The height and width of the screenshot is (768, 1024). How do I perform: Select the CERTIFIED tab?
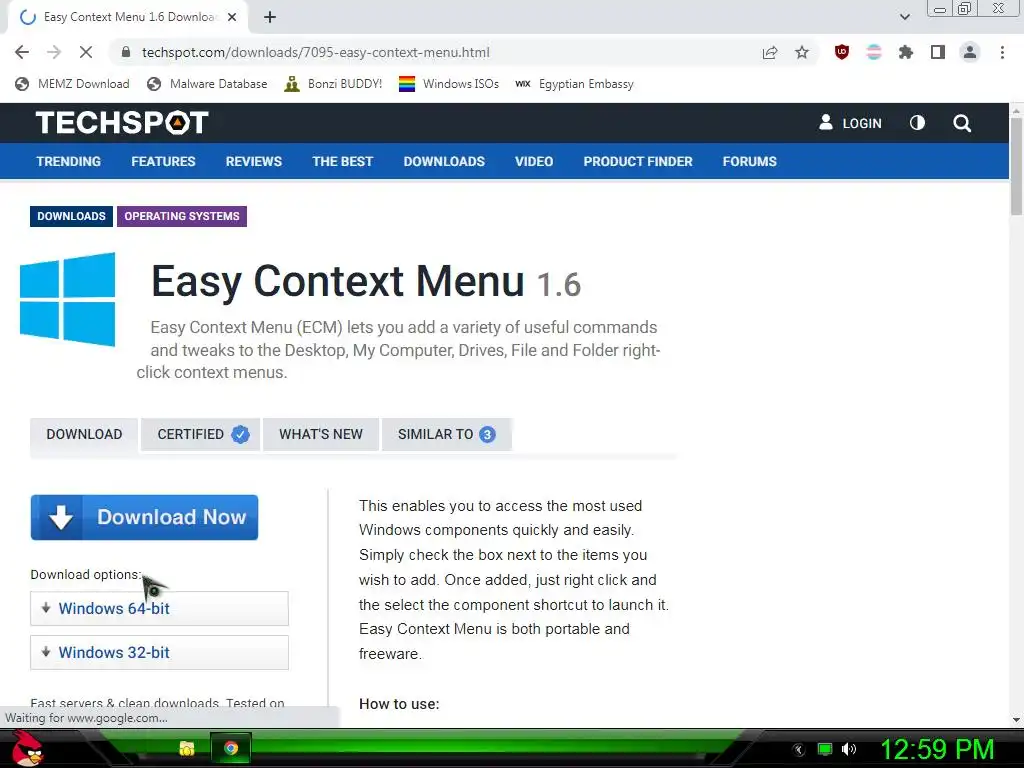click(200, 434)
